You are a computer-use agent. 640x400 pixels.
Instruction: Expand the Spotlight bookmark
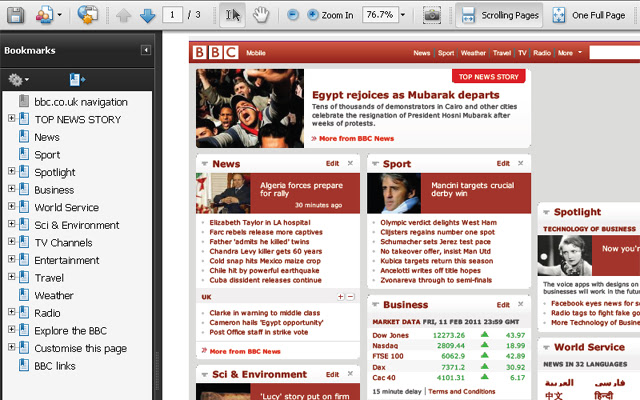(x=11, y=171)
